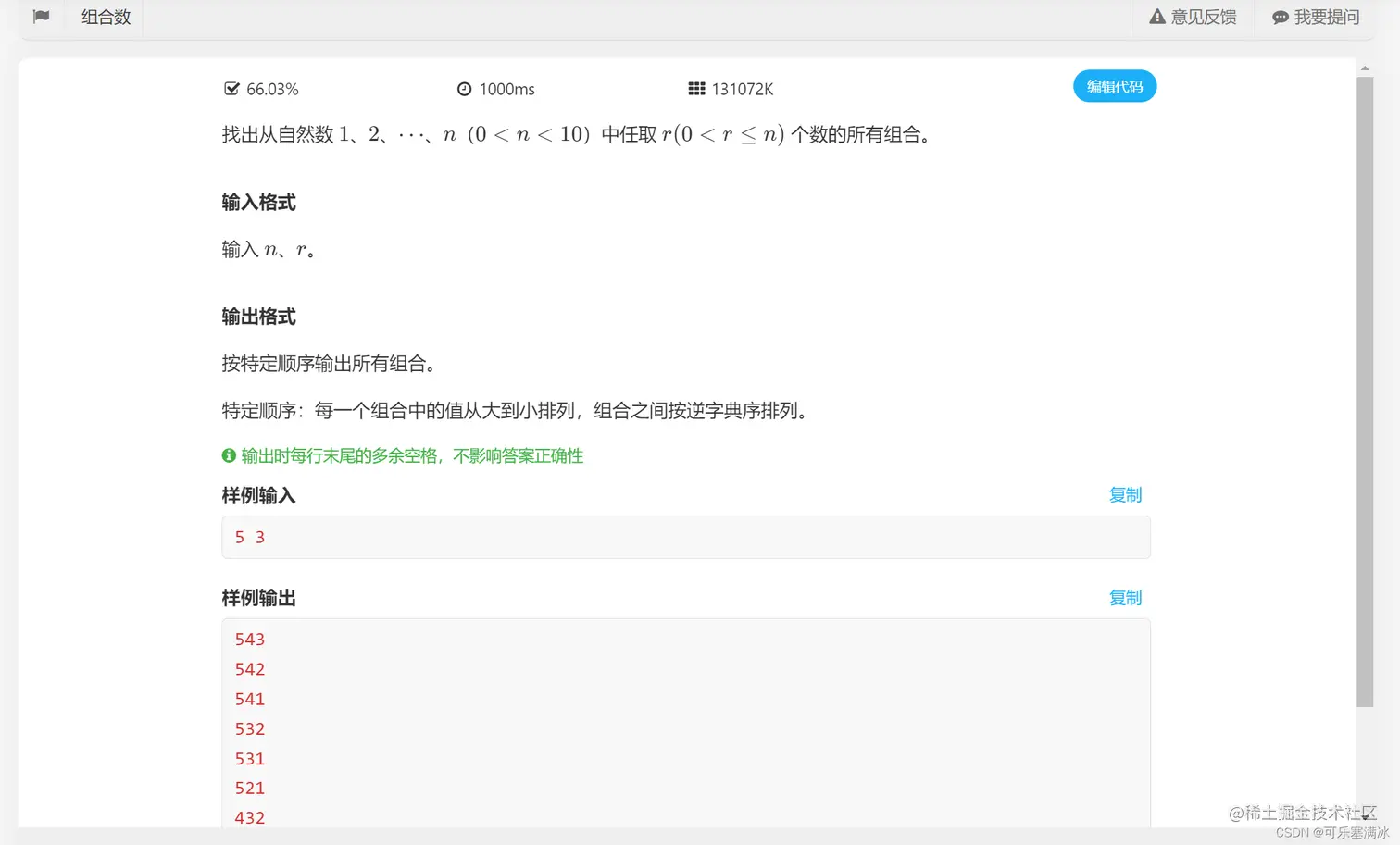Click the memory grid icon next to 131072K

pyautogui.click(x=697, y=88)
